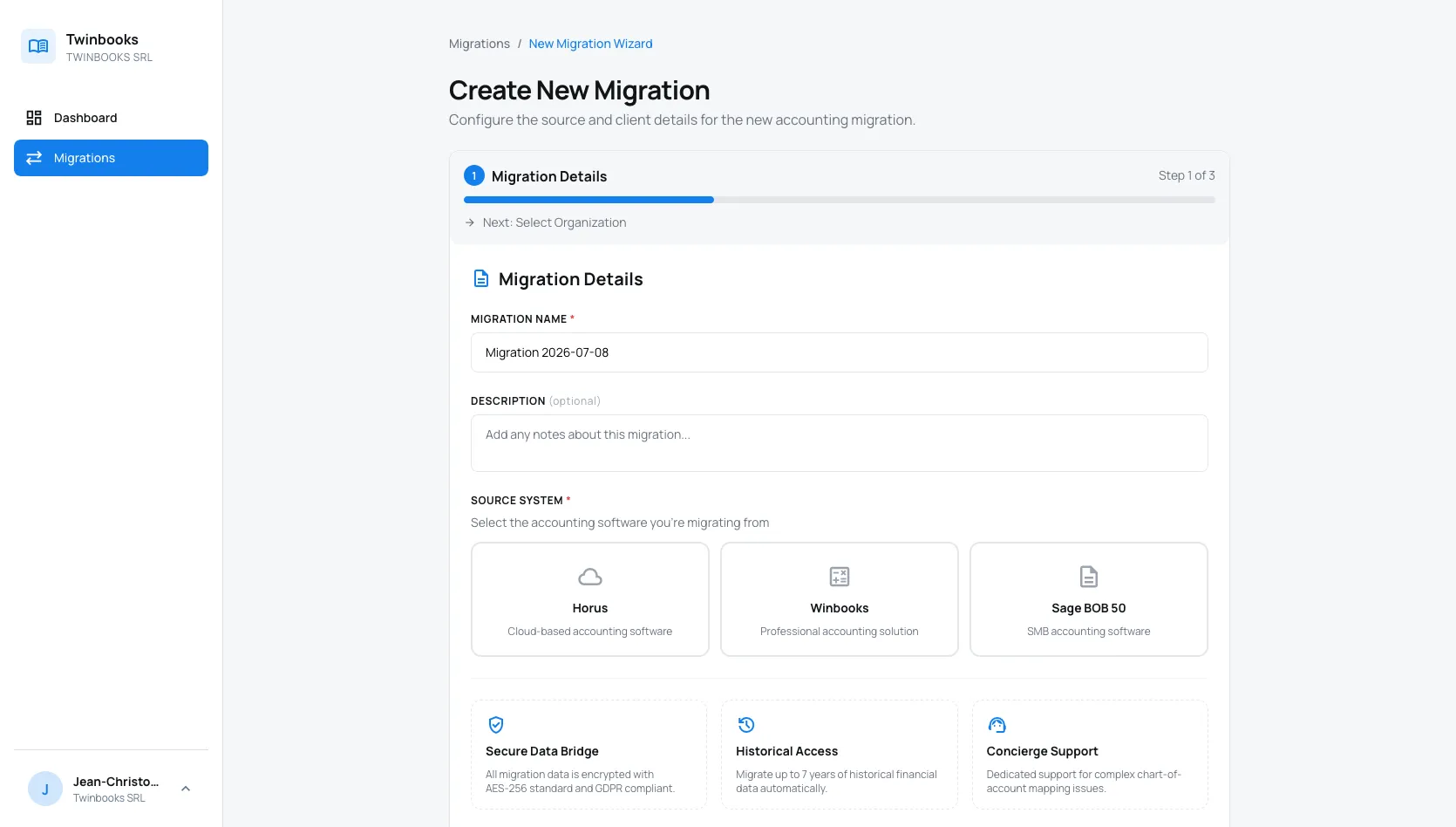This screenshot has height=827, width=1456.
Task: Select Sage BOB 50 as source system
Action: pos(1089,599)
